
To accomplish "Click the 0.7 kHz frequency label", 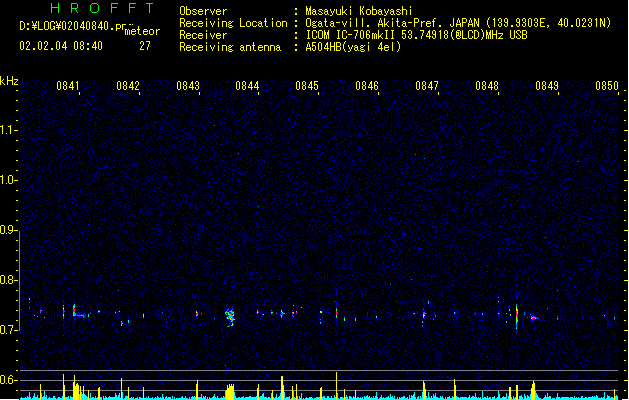I will coord(9,330).
